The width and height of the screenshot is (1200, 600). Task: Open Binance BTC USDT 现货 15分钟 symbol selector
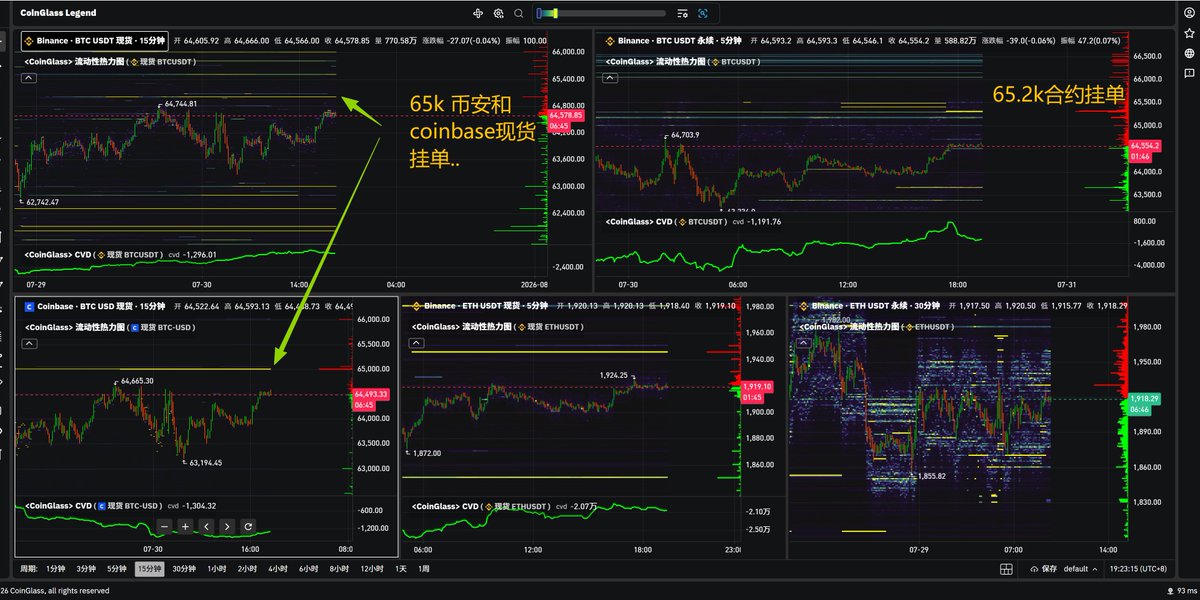(95, 41)
